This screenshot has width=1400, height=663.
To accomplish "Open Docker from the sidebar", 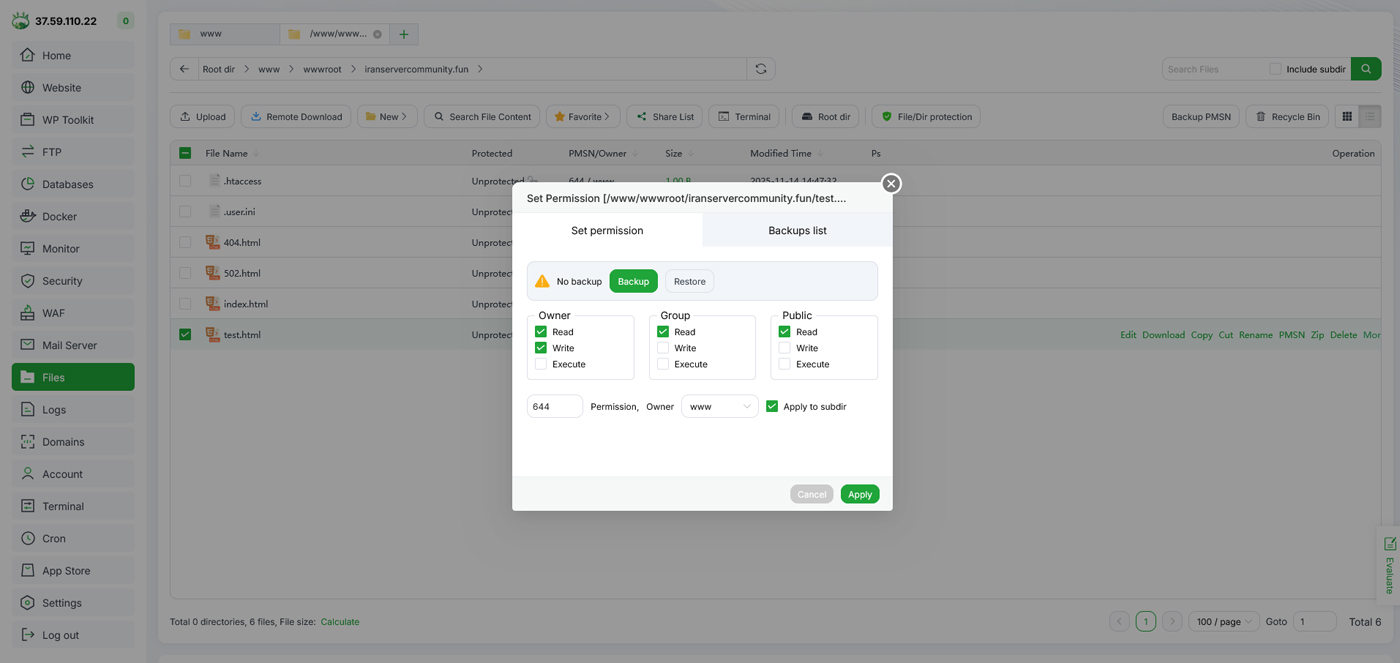I will [60, 216].
